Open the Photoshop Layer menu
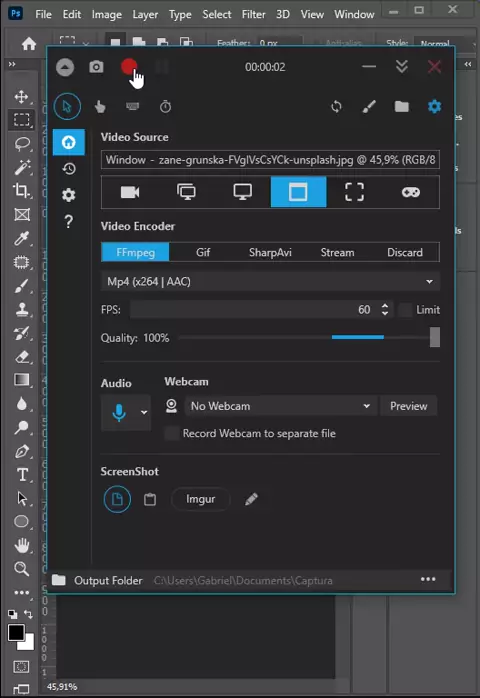Viewport: 480px width, 698px height. click(145, 14)
